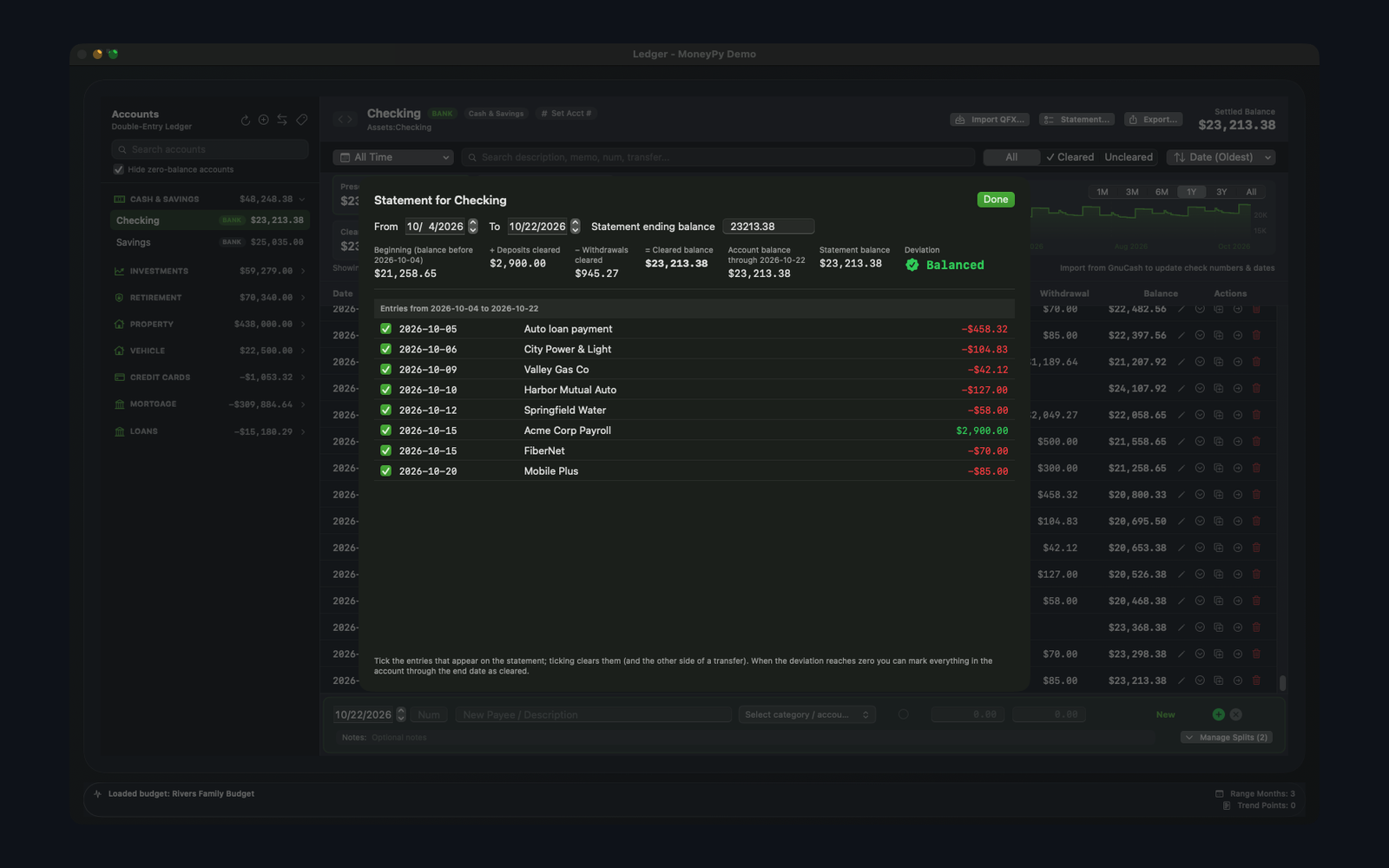The height and width of the screenshot is (868, 1389).
Task: Click the Statement ending balance field
Action: tap(768, 227)
